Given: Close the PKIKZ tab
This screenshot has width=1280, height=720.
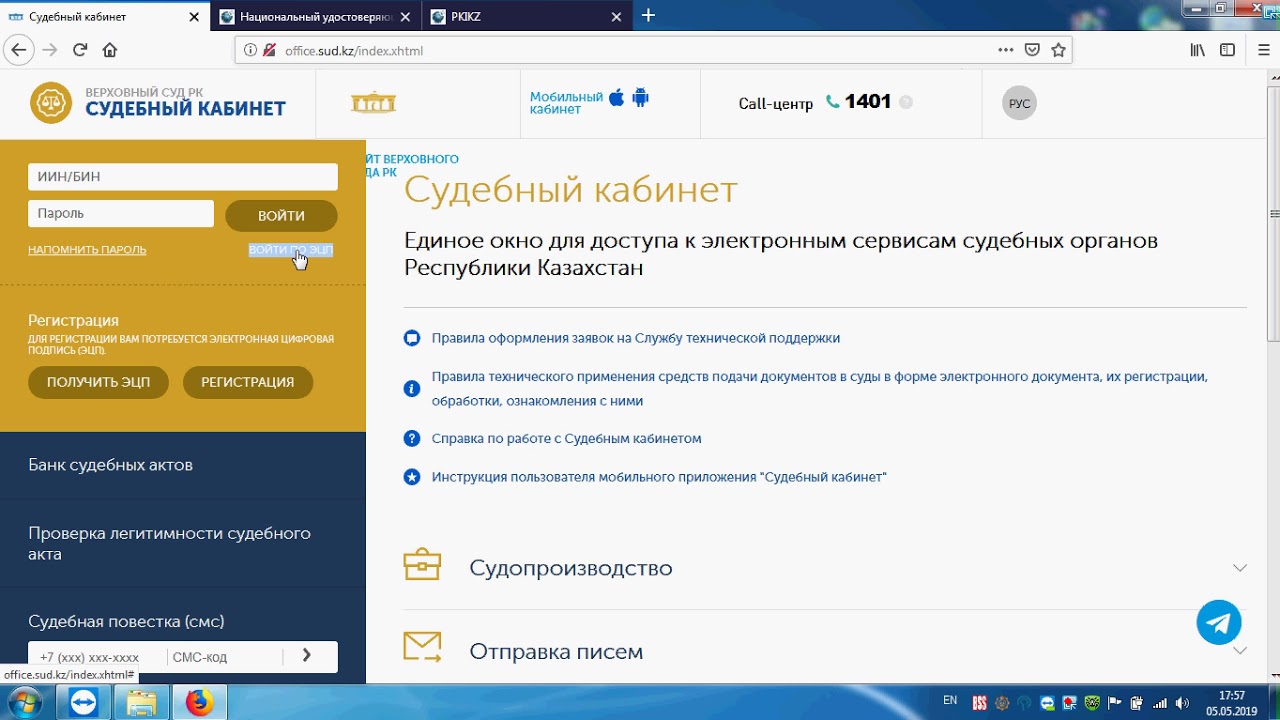Looking at the screenshot, I should pyautogui.click(x=618, y=17).
